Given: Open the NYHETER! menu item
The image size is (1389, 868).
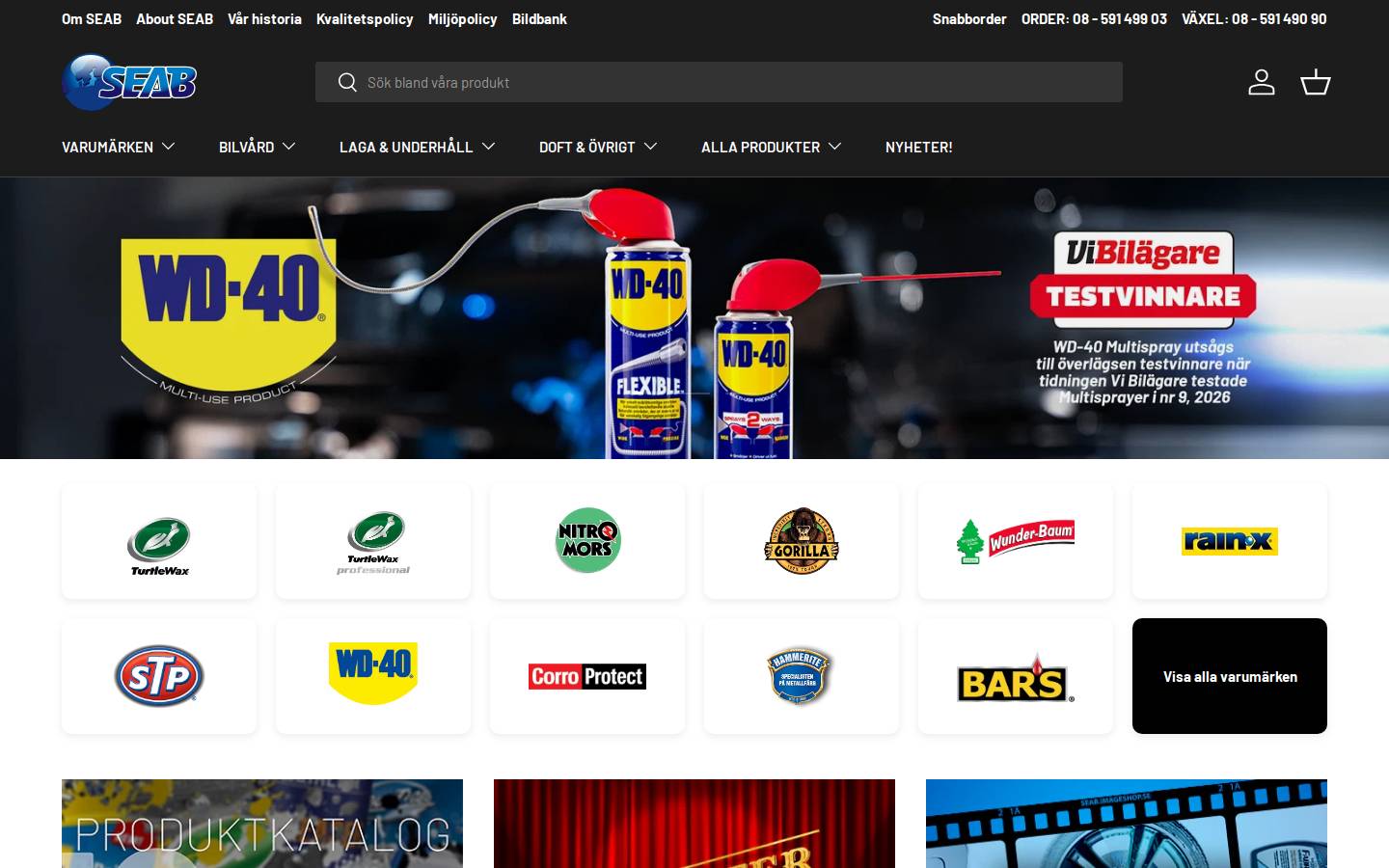Looking at the screenshot, I should (919, 147).
